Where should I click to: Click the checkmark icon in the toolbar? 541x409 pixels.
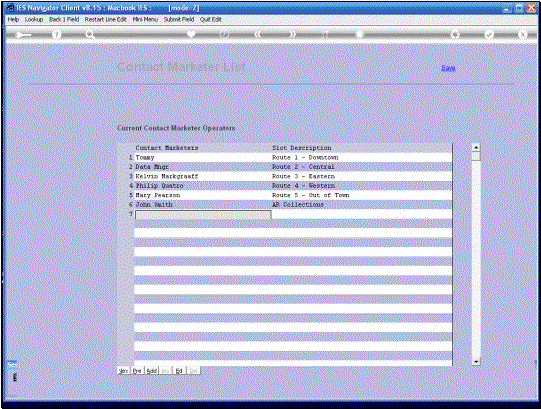tap(489, 35)
